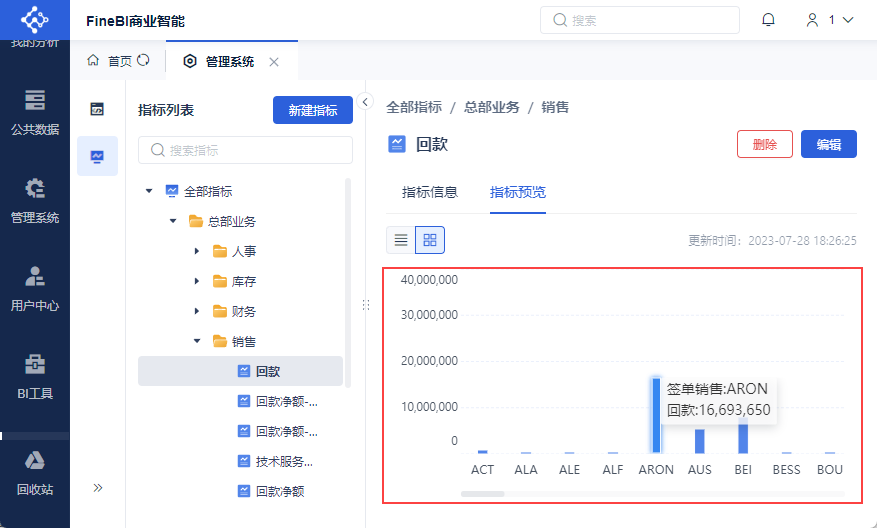Image resolution: width=877 pixels, height=528 pixels.
Task: Go to 用户中心 in sidebar
Action: pyautogui.click(x=35, y=288)
